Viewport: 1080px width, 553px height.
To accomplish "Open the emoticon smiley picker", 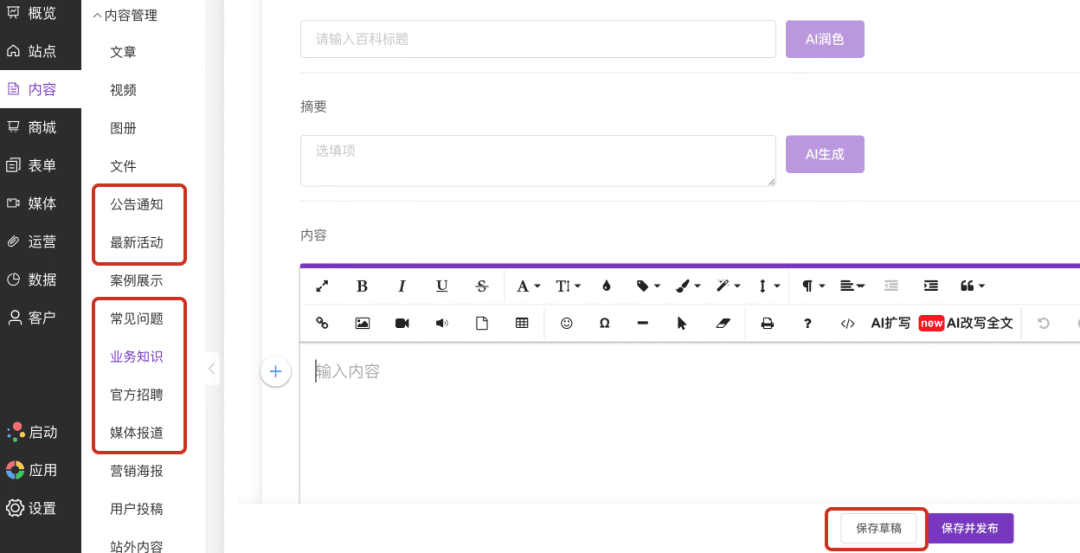I will tap(566, 323).
